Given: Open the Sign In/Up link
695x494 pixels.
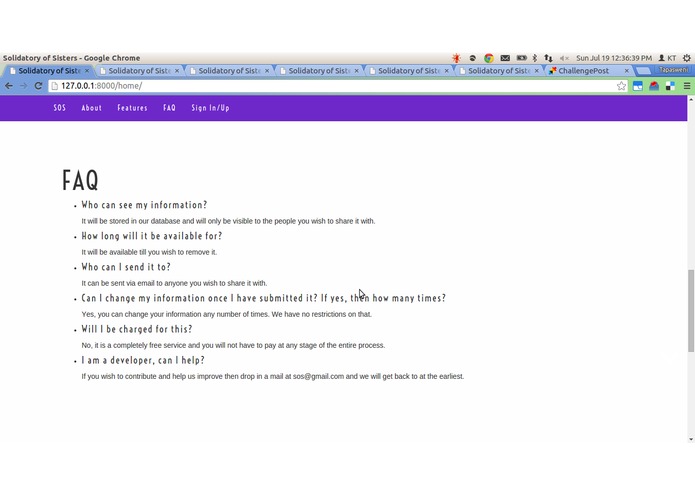Looking at the screenshot, I should point(210,108).
